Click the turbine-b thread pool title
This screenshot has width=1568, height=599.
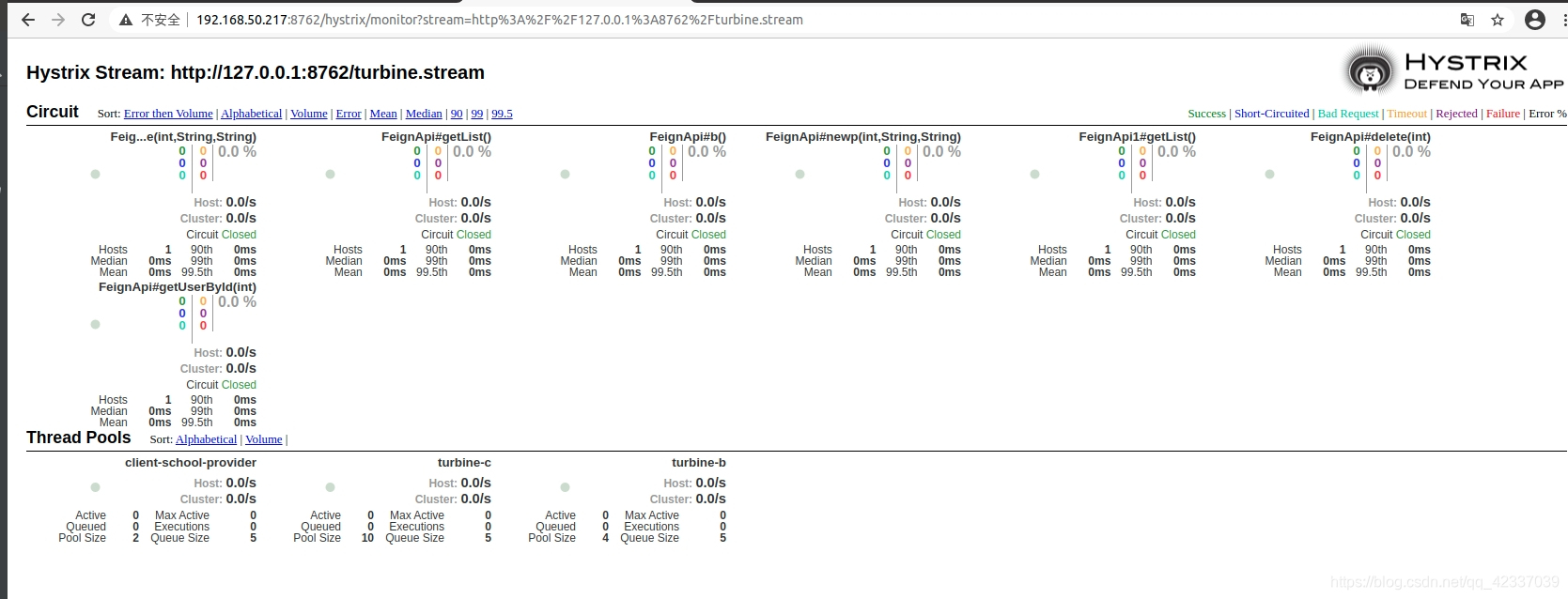pos(699,463)
